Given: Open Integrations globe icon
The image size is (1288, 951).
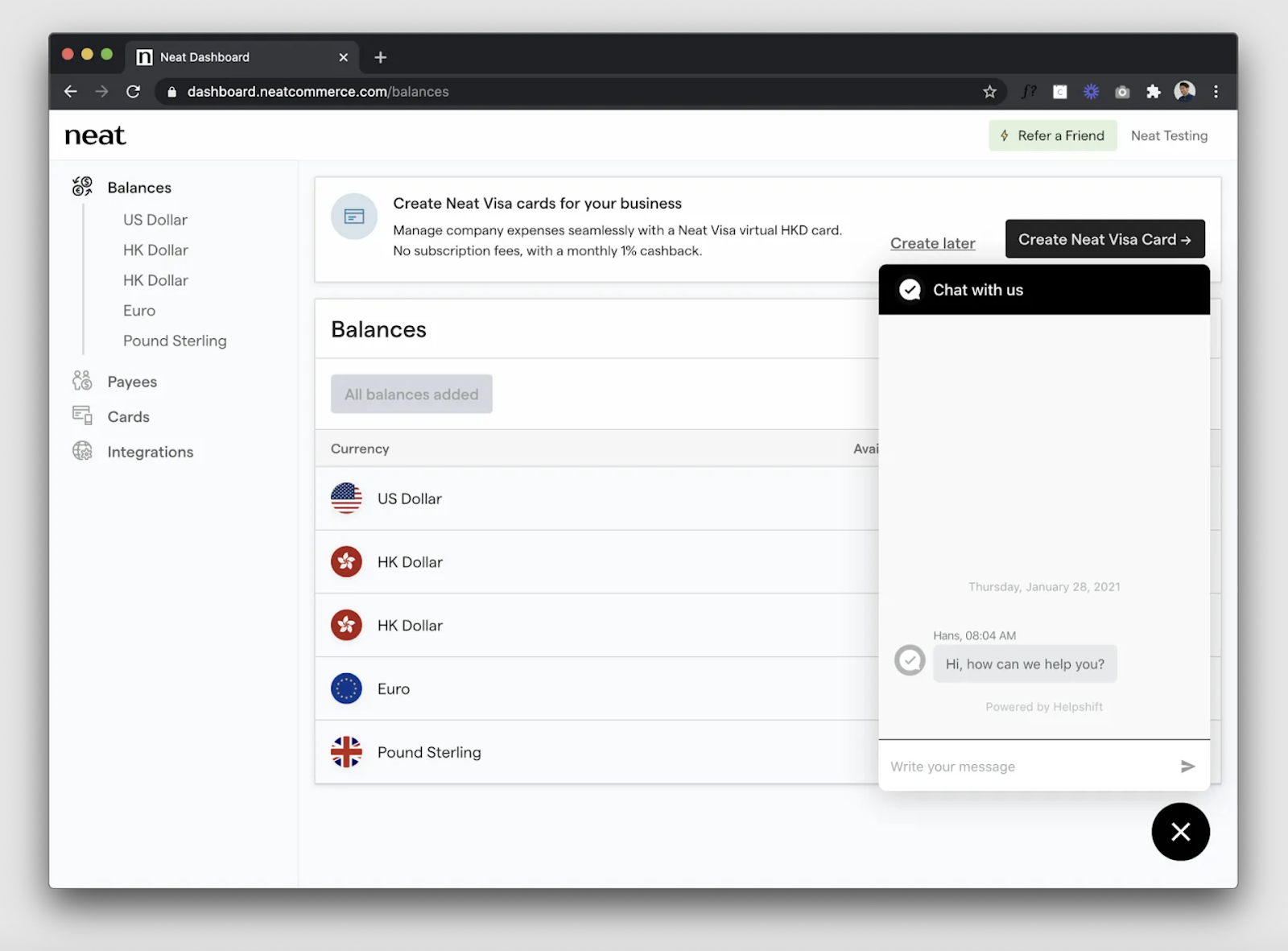Looking at the screenshot, I should [x=82, y=451].
